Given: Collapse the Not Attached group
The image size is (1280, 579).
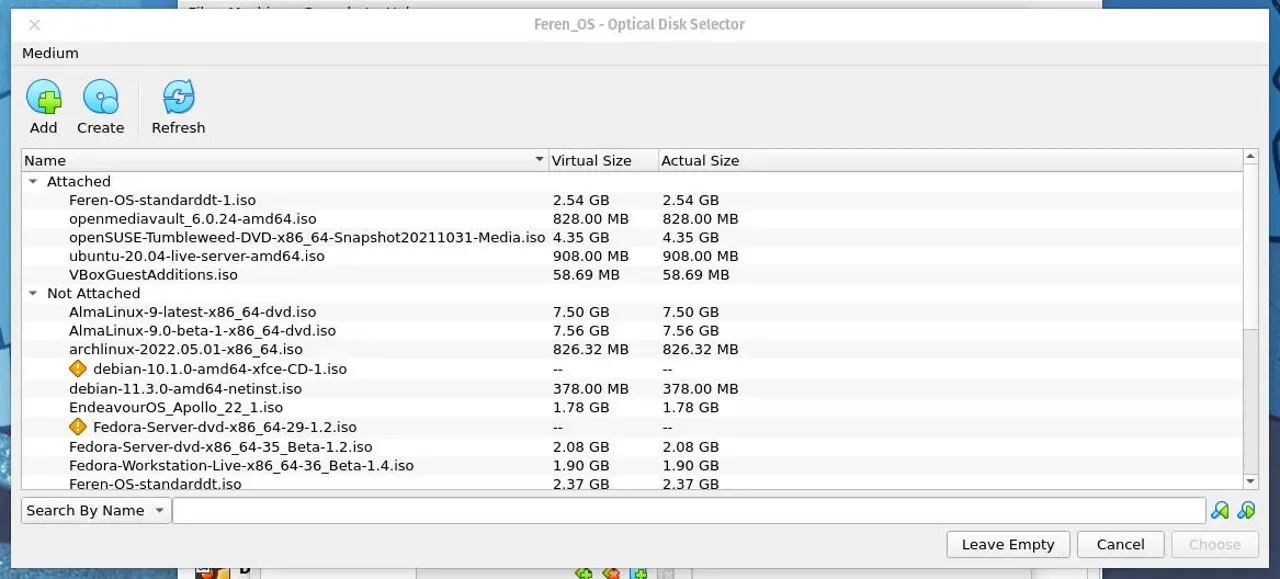Looking at the screenshot, I should coord(33,294).
